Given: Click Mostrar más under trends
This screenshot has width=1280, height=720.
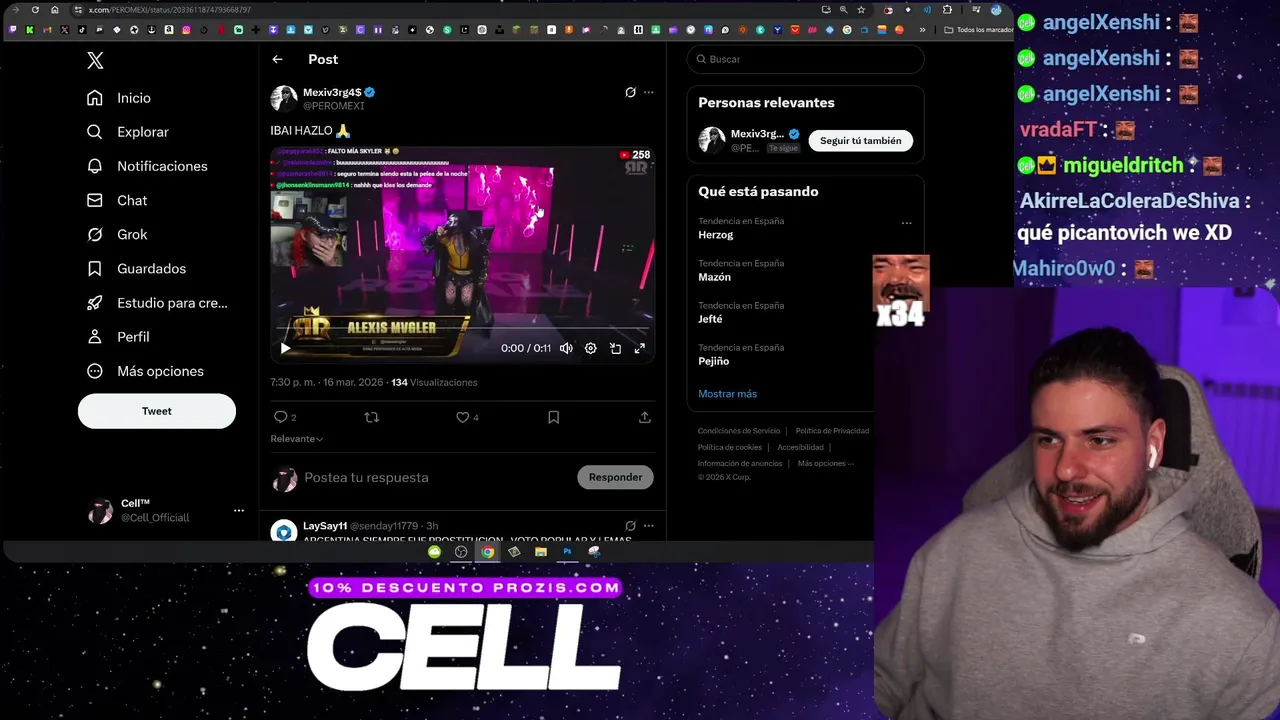Looking at the screenshot, I should 727,394.
